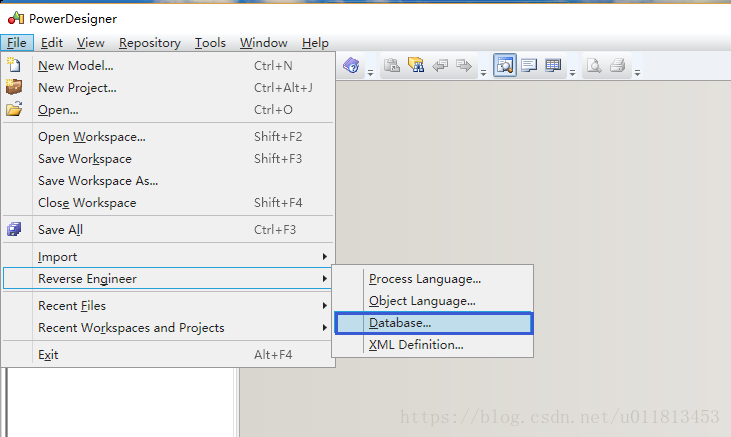Image resolution: width=731 pixels, height=437 pixels.
Task: Choose Object Language... submenu item
Action: click(x=434, y=301)
